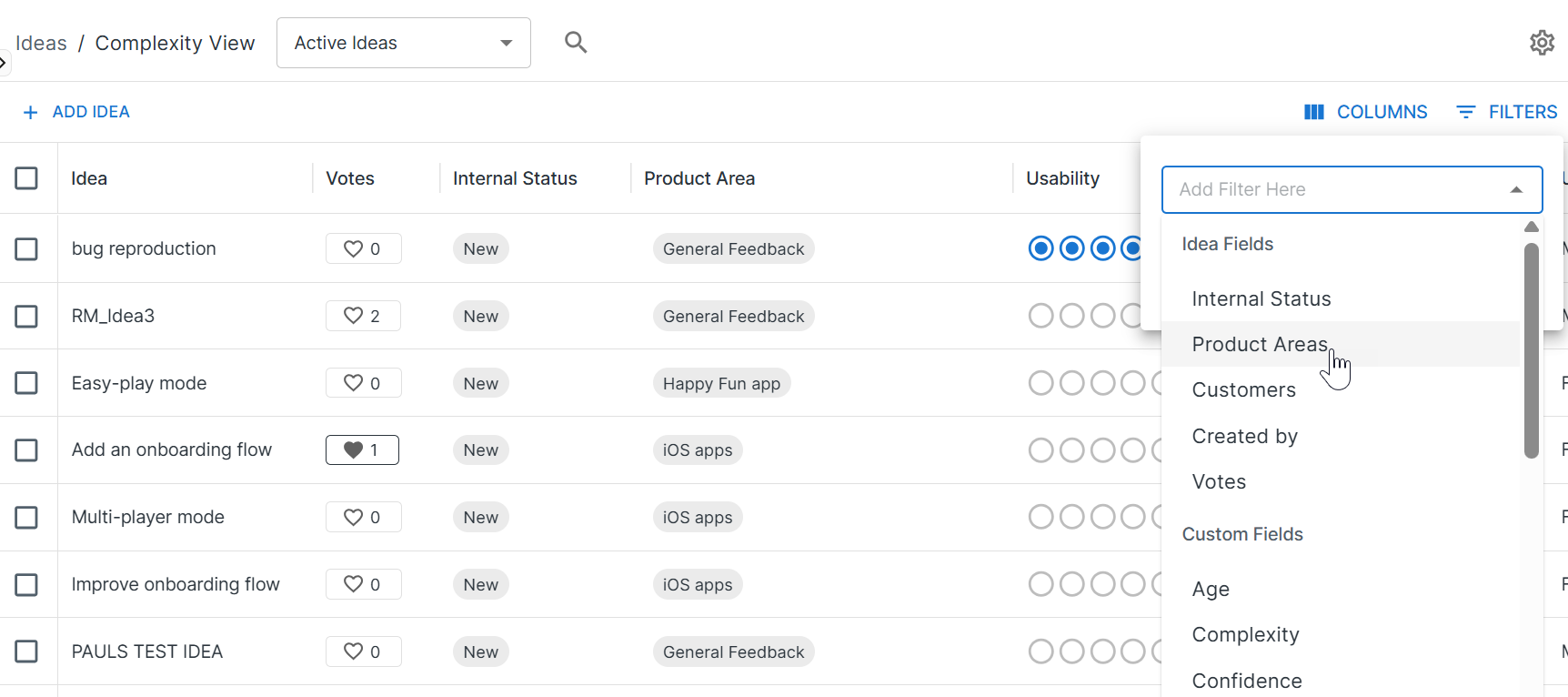This screenshot has width=1568, height=697.
Task: Select the bug reproduction row checkbox
Action: coord(26,248)
